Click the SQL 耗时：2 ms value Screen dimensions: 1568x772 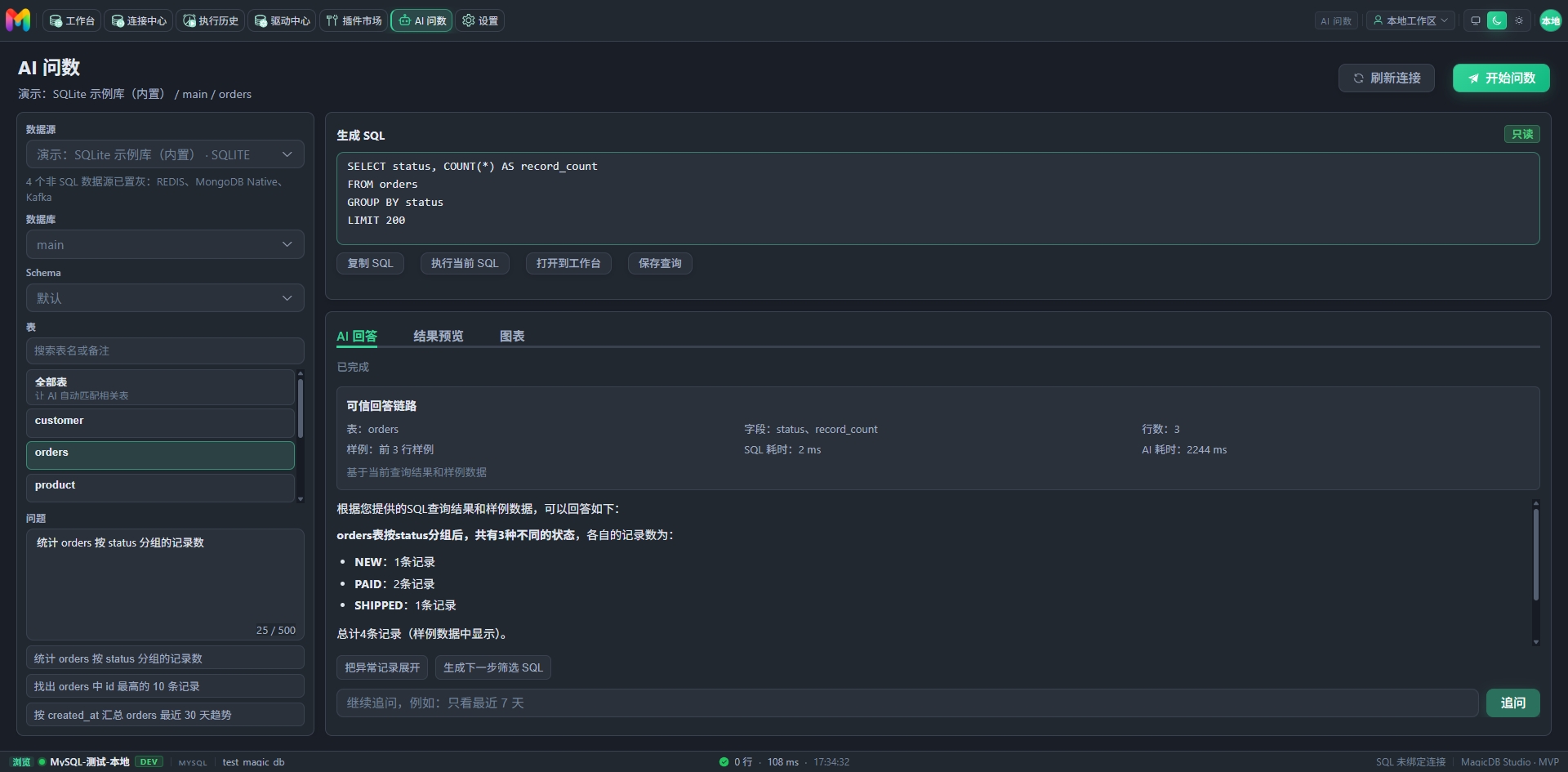click(782, 449)
